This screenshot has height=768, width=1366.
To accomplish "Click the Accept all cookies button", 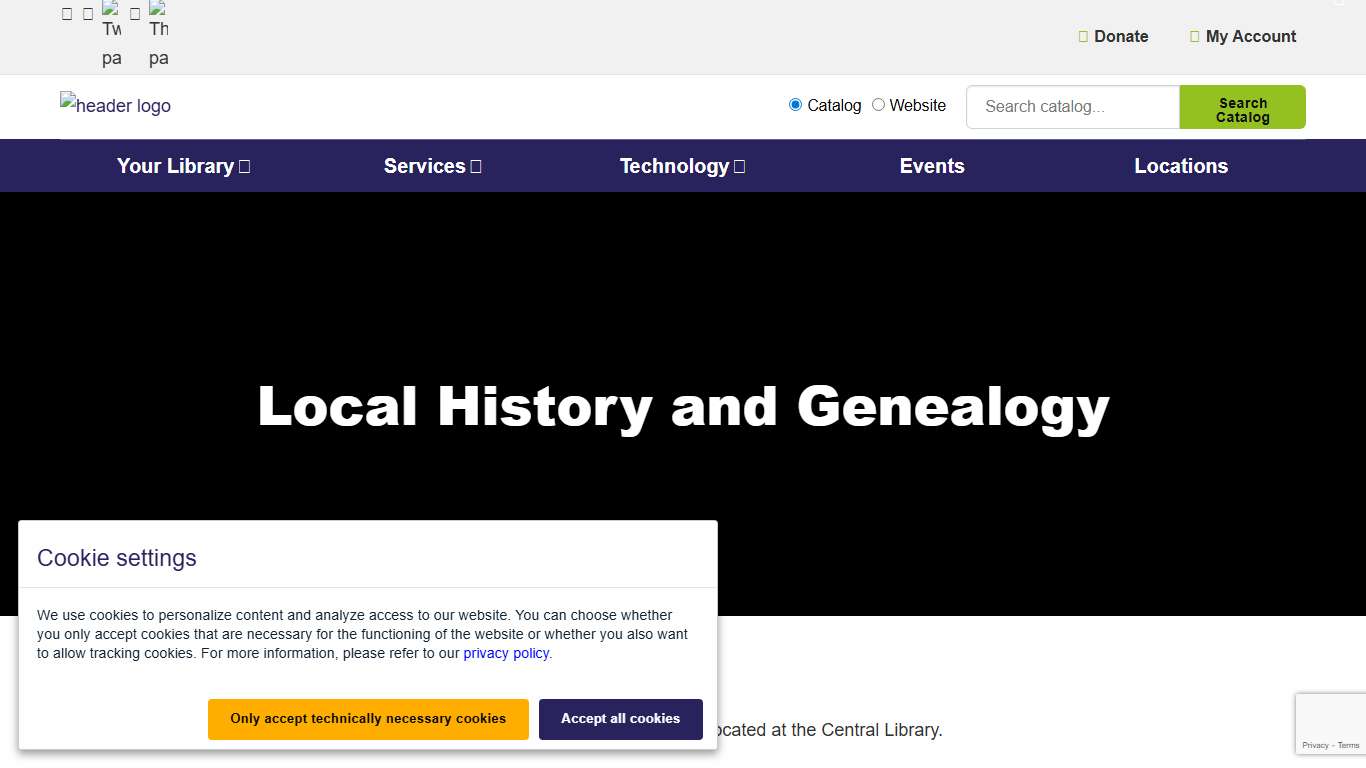I will coord(620,719).
